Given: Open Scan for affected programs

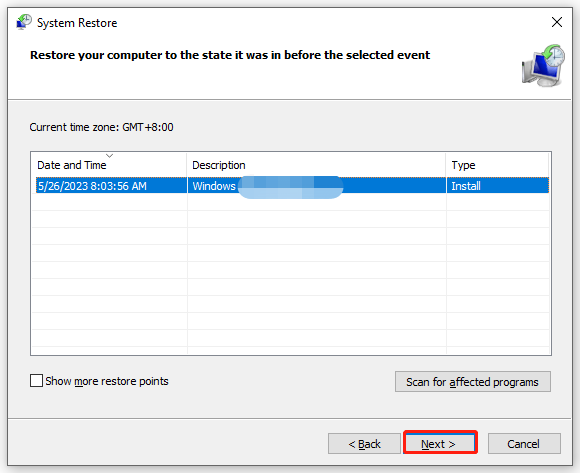Looking at the screenshot, I should [x=473, y=382].
